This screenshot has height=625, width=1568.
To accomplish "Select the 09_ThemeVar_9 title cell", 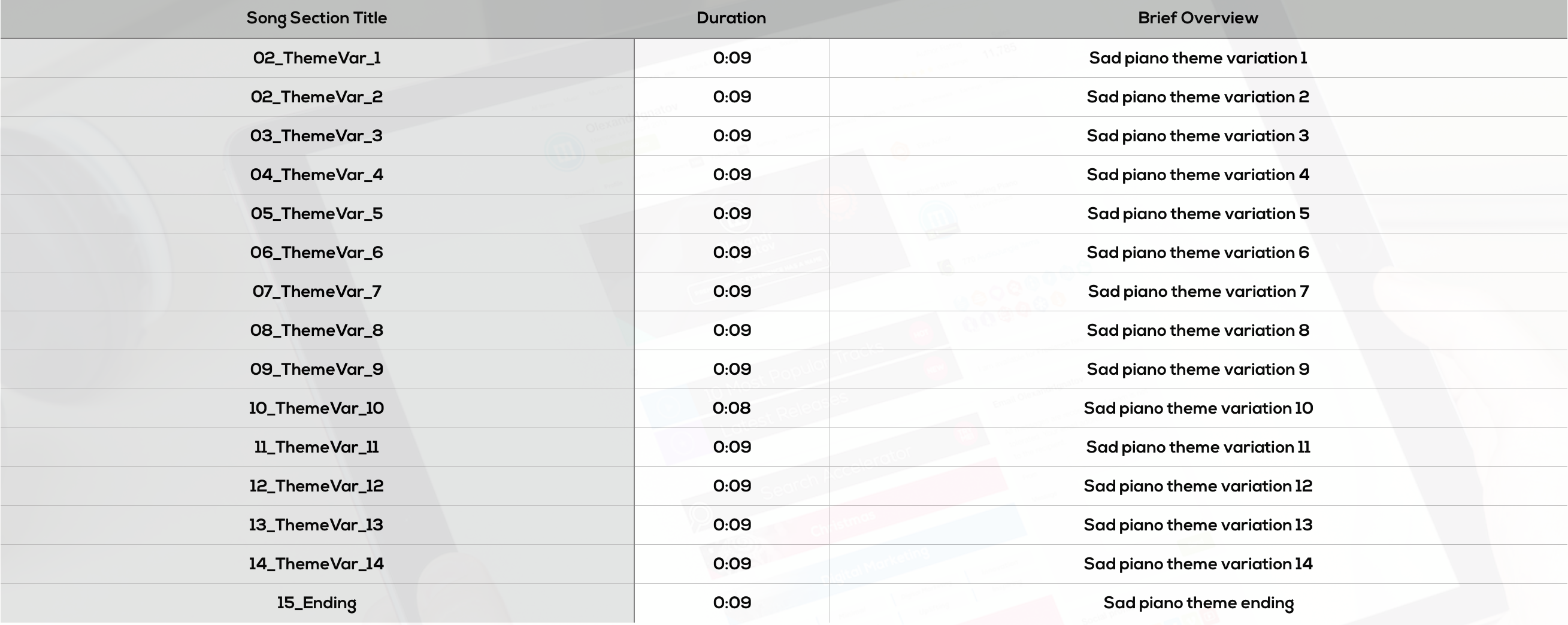I will tap(316, 369).
